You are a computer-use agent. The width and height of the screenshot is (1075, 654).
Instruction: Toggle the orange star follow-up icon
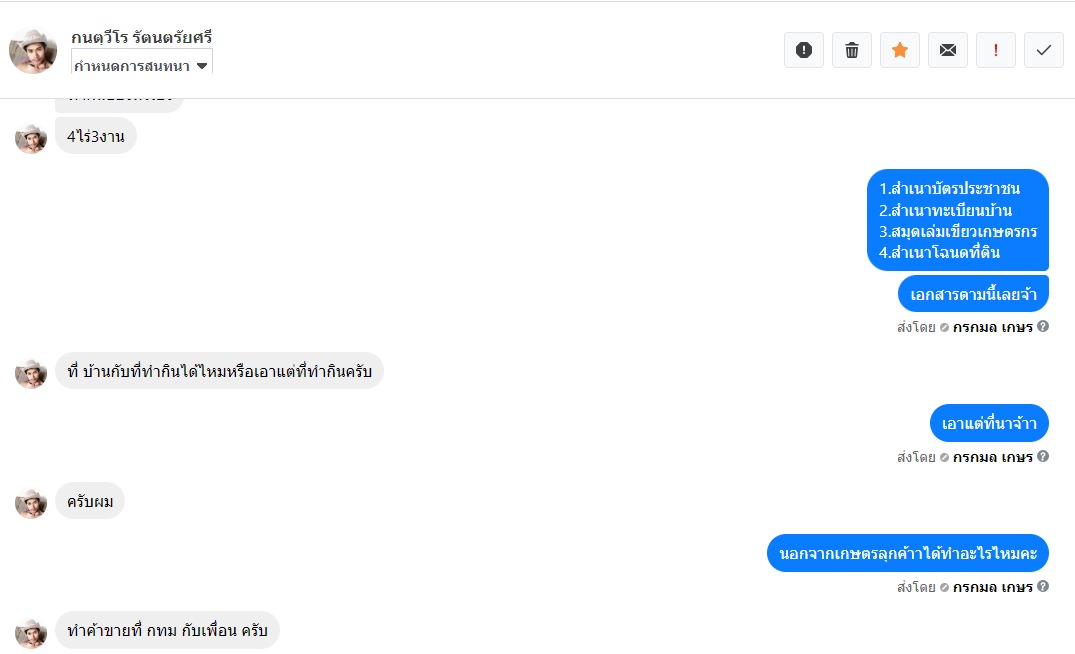900,50
